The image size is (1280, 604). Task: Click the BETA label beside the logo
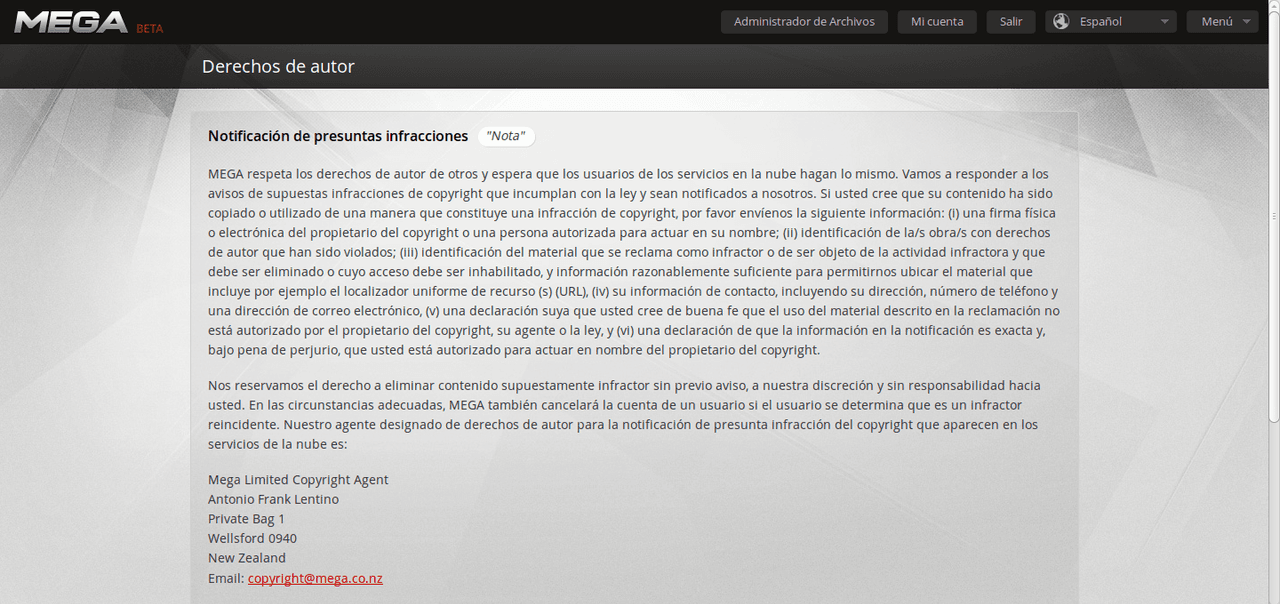(150, 28)
